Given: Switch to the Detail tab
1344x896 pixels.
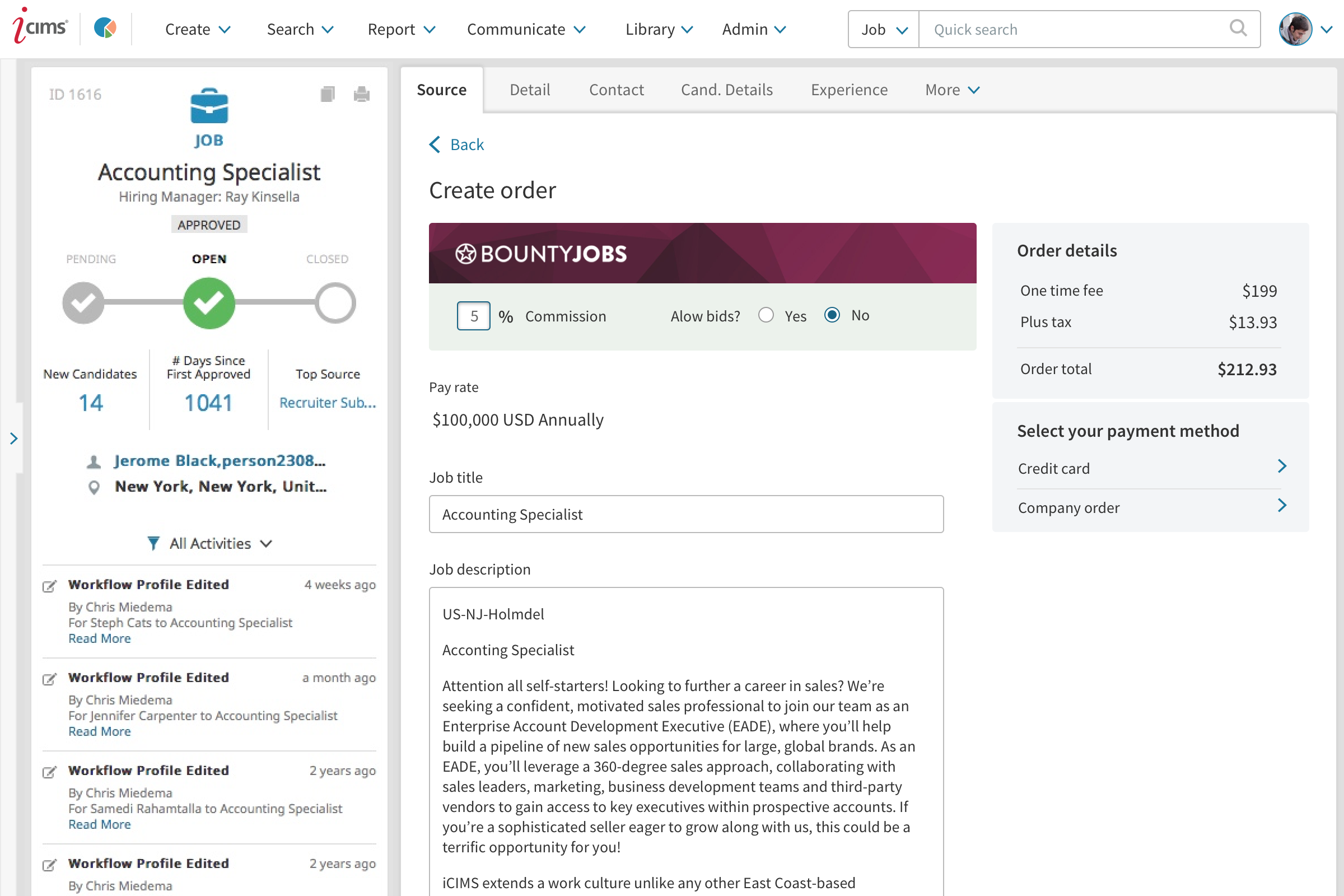Looking at the screenshot, I should (530, 90).
